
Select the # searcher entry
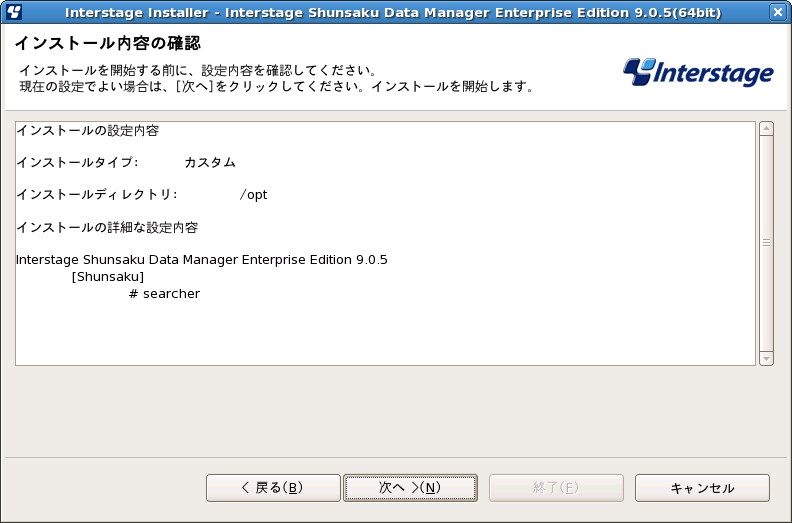click(x=165, y=294)
